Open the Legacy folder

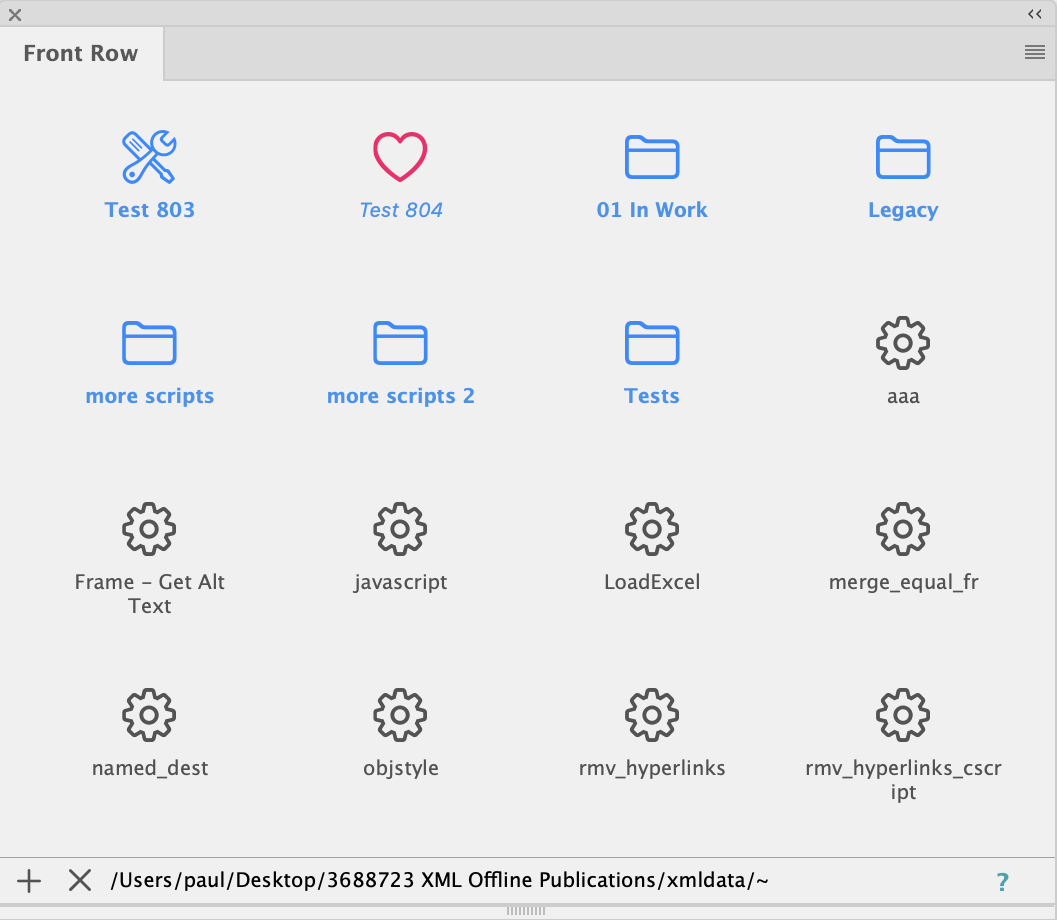[903, 158]
